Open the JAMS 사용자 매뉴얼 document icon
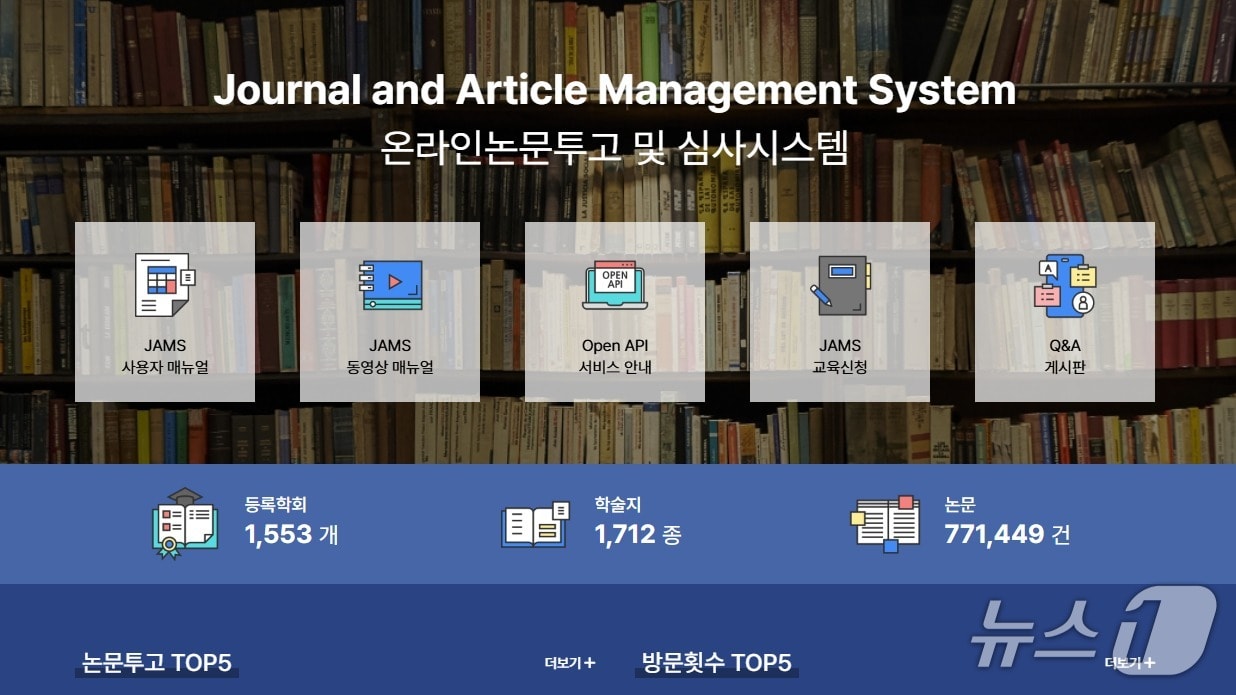1236x695 pixels. (164, 283)
